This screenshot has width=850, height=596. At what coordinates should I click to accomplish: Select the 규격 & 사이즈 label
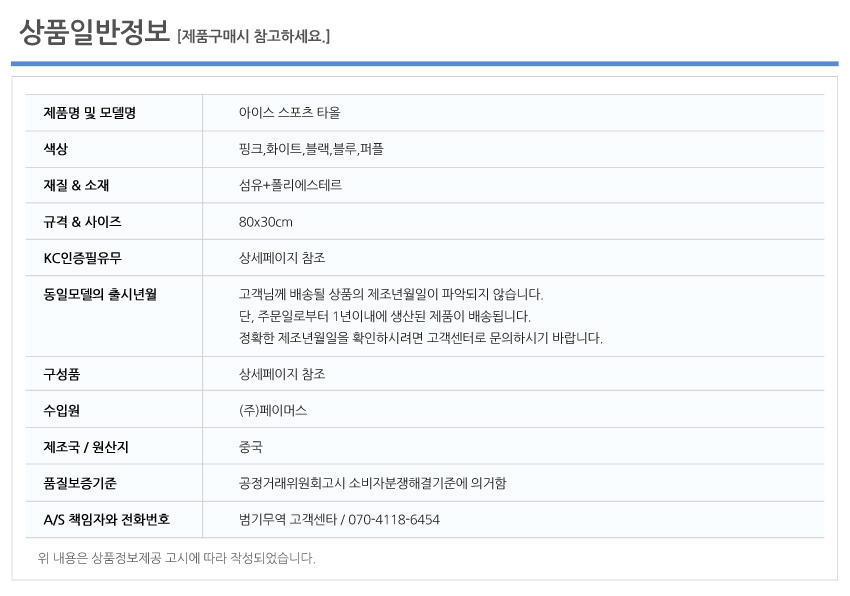point(82,222)
